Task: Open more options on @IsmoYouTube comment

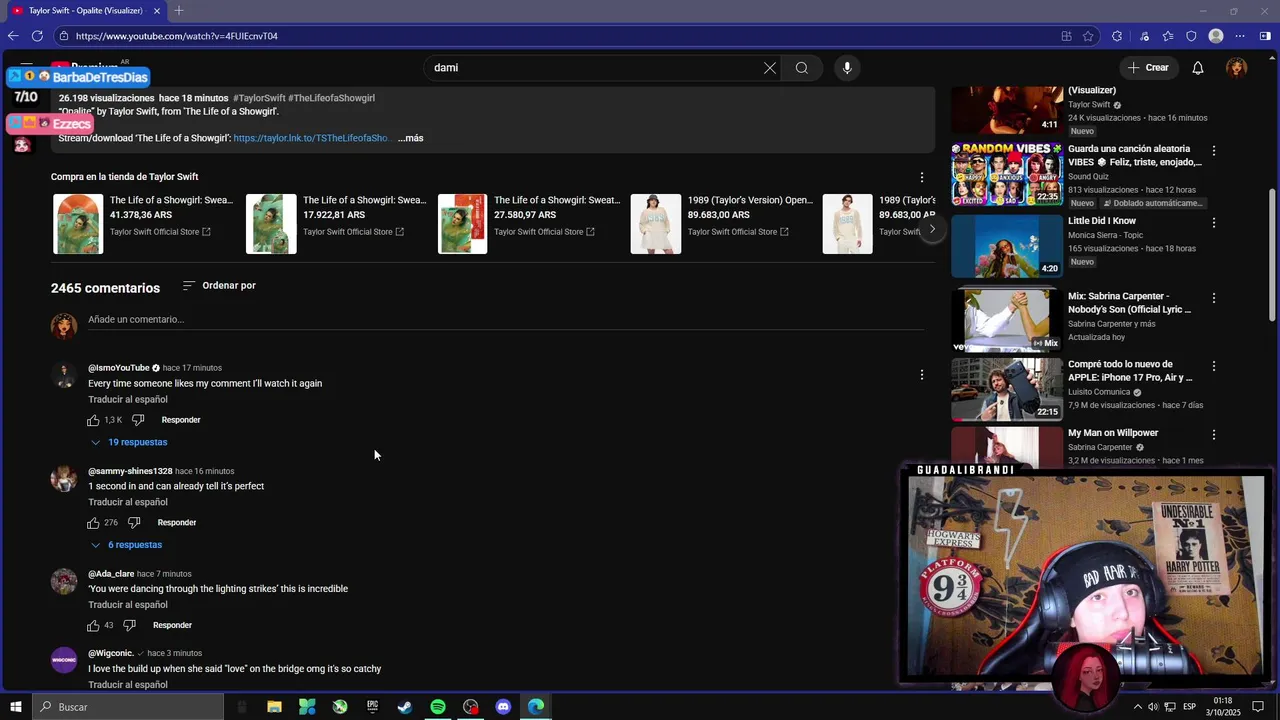Action: [x=922, y=375]
